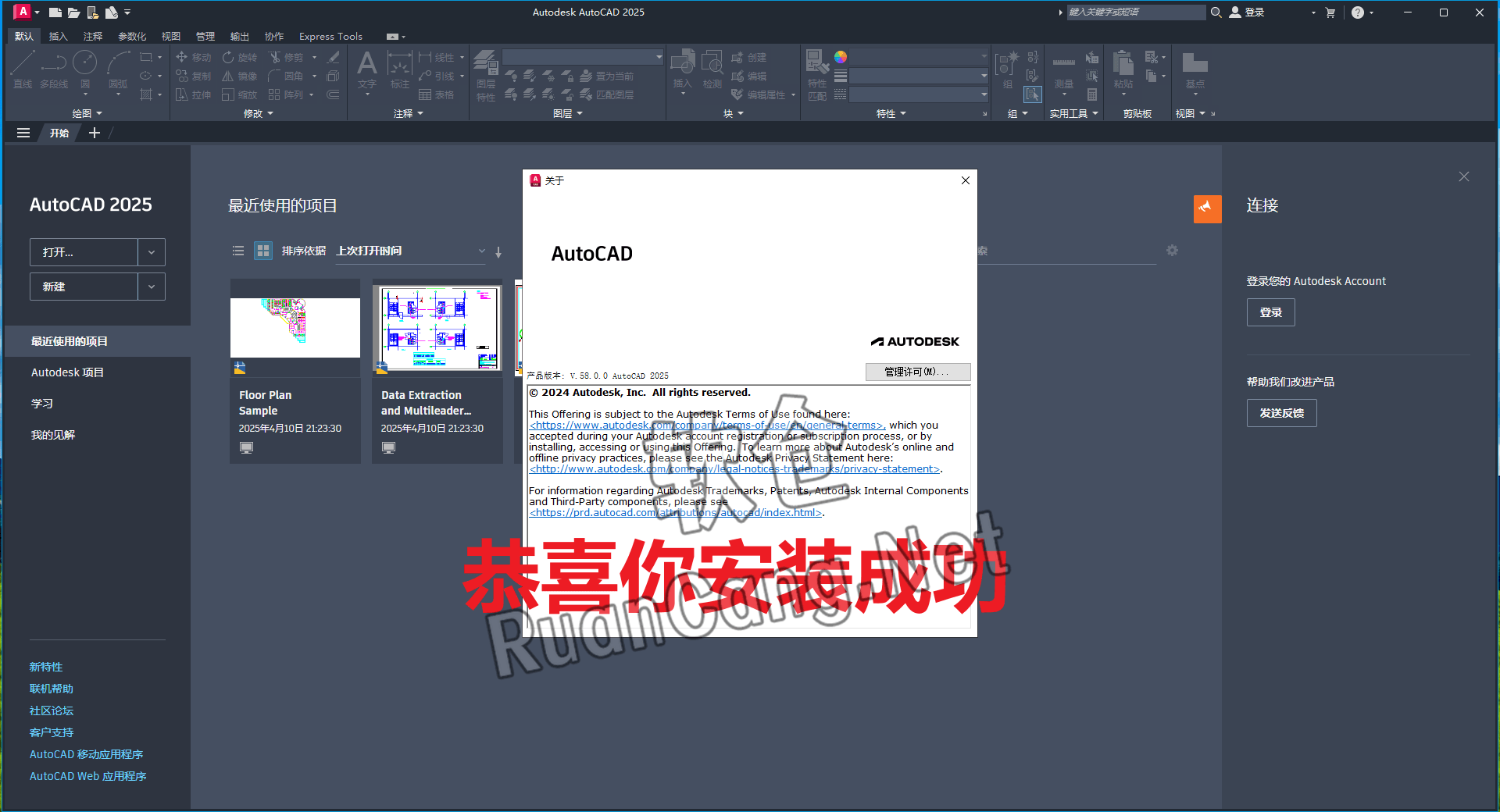Open the hamburger file-tab menu
Viewport: 1500px width, 812px height.
tap(23, 134)
